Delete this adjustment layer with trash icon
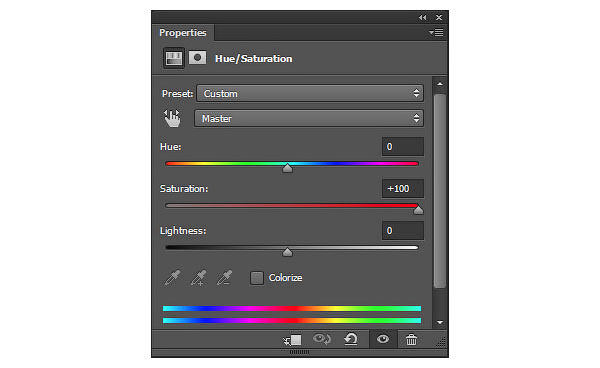 tap(411, 339)
